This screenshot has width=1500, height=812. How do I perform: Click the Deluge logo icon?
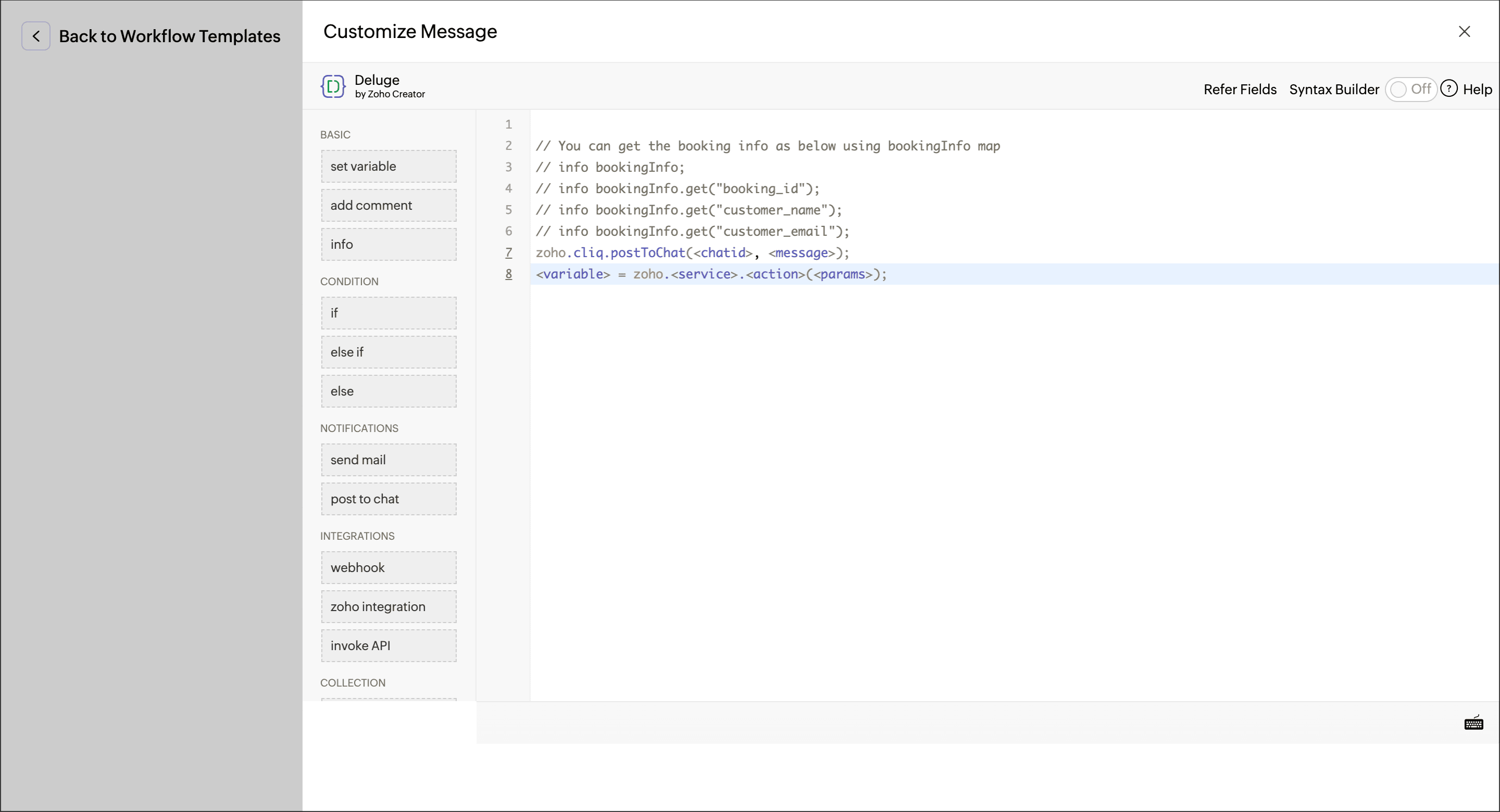point(333,86)
